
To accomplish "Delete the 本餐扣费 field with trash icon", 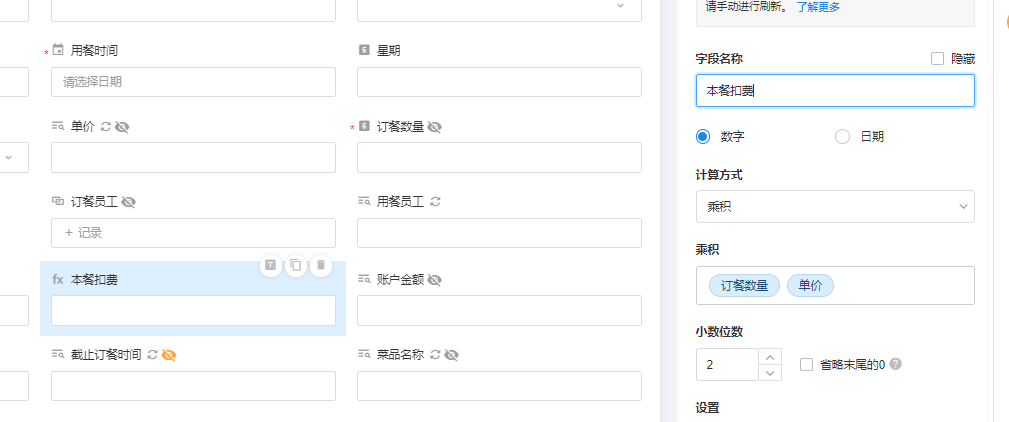I will (x=320, y=265).
